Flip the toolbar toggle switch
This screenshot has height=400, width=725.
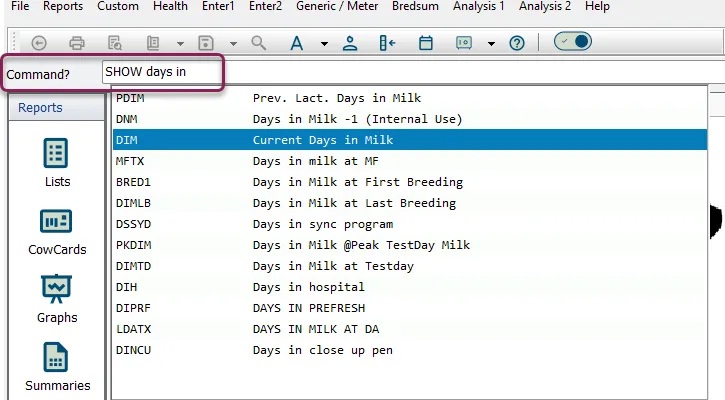pyautogui.click(x=573, y=42)
